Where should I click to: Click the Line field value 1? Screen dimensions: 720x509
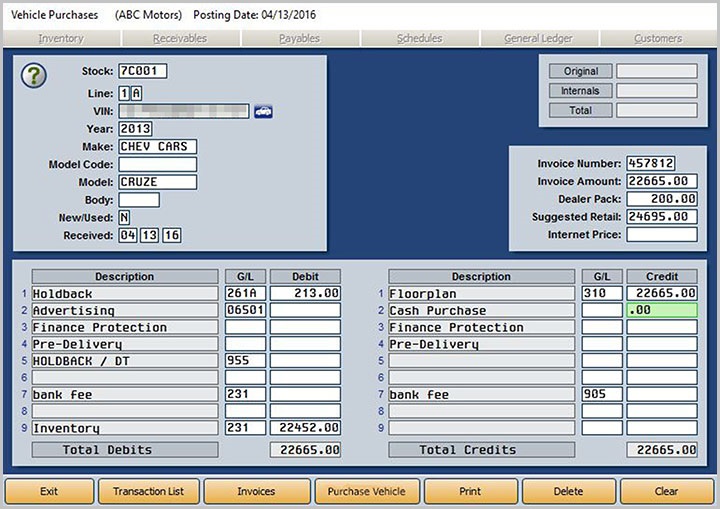[124, 93]
